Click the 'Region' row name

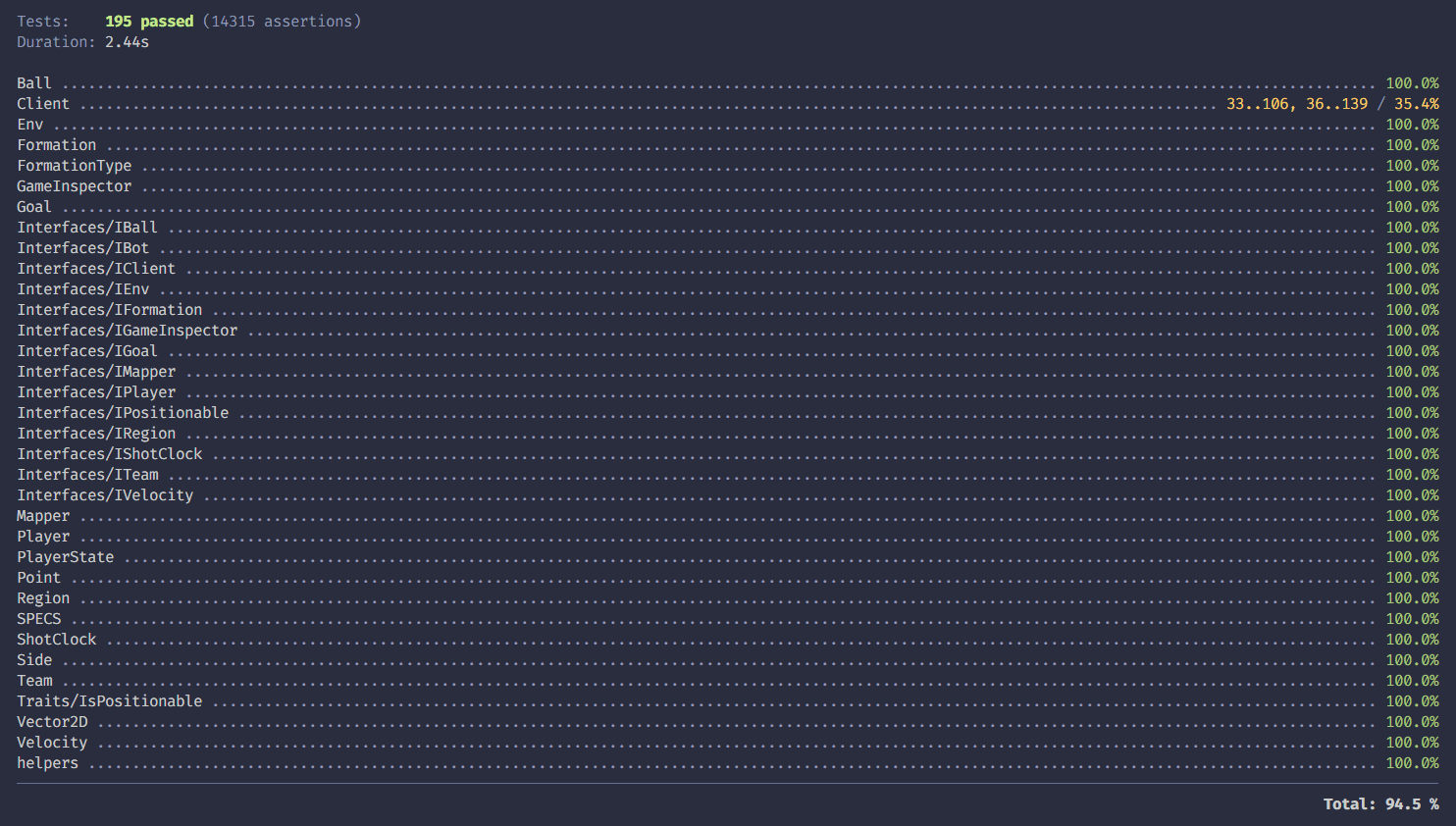pyautogui.click(x=43, y=598)
